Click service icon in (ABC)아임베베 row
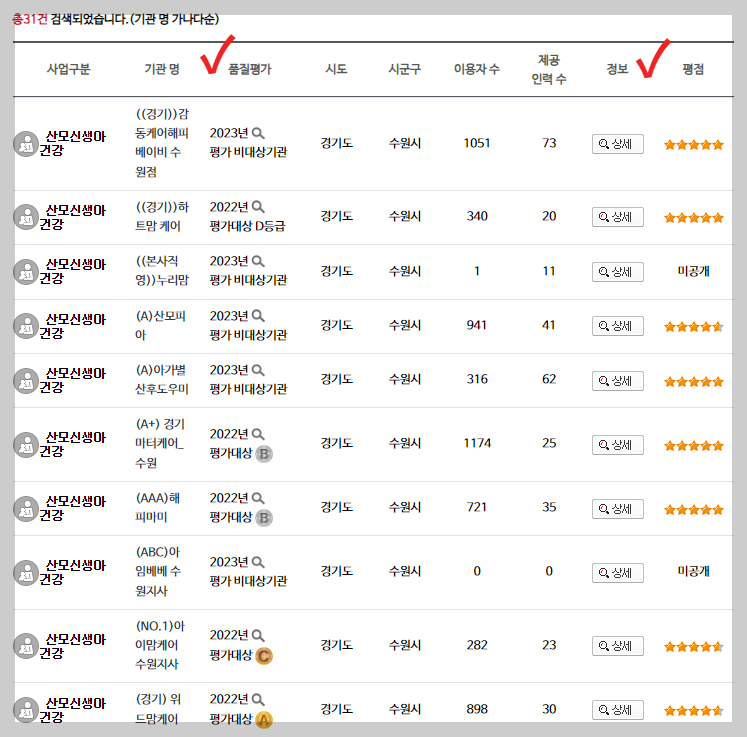 26,573
